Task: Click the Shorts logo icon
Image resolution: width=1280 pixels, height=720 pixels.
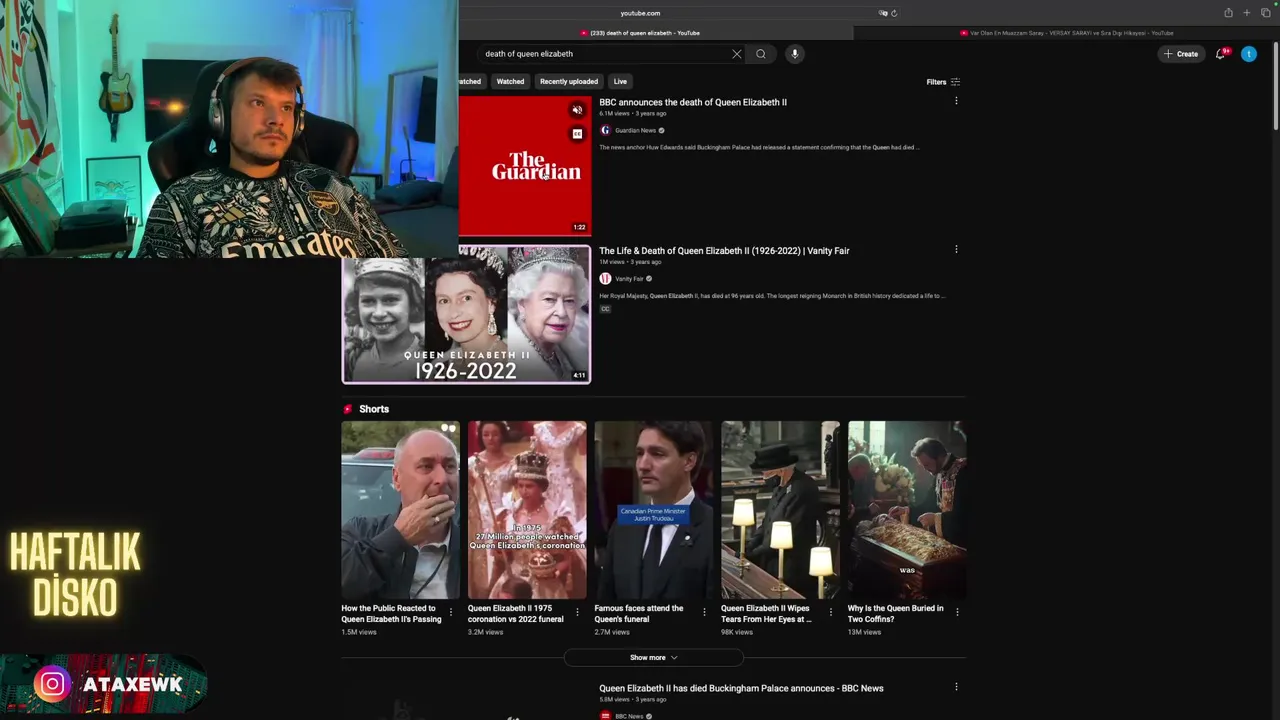Action: tap(348, 409)
